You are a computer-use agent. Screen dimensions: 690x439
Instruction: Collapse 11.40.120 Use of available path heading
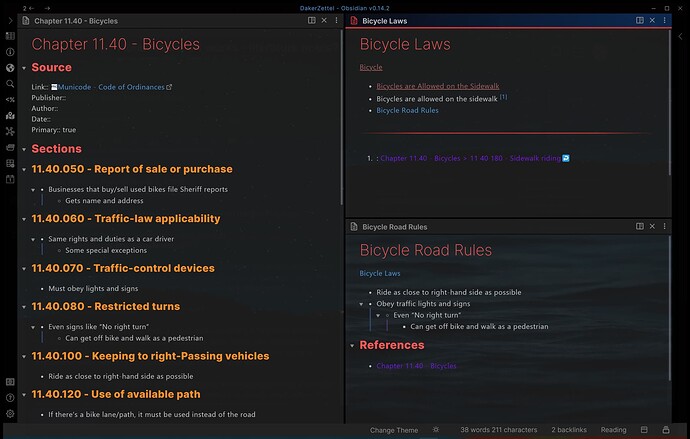pos(24,395)
